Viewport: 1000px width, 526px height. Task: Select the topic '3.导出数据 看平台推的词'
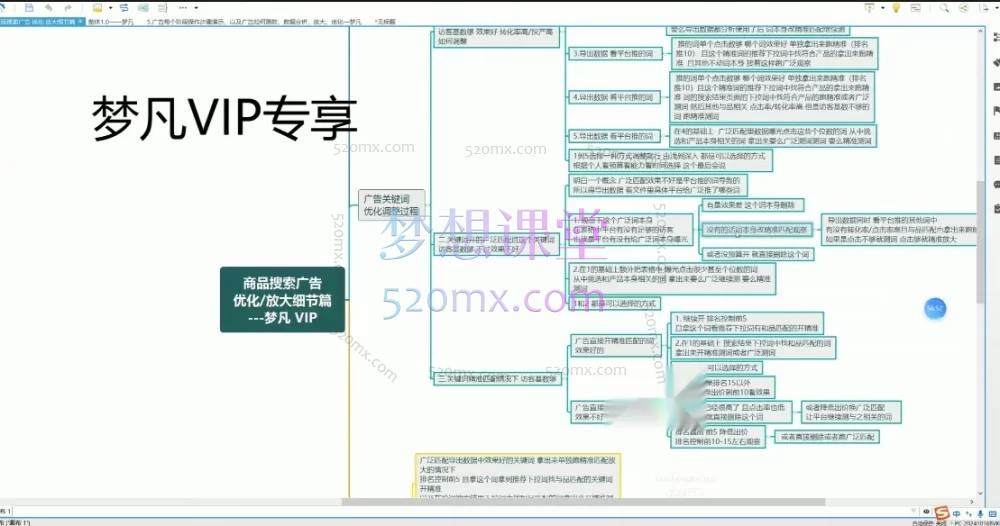(613, 54)
